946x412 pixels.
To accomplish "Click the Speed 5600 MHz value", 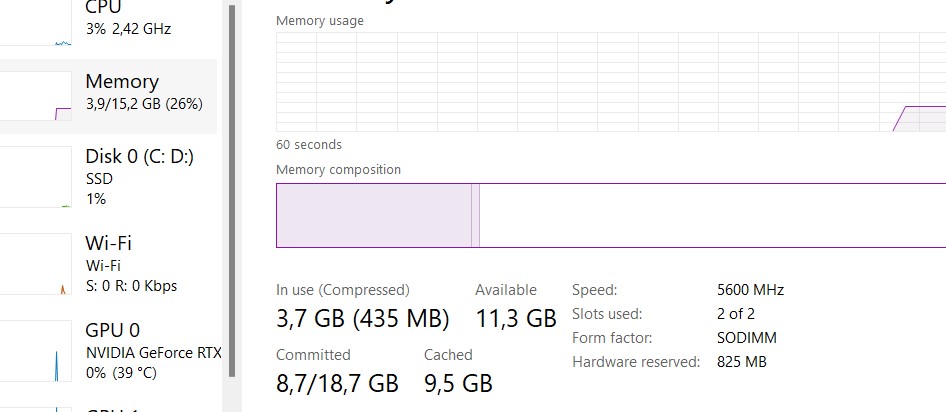I will (750, 290).
